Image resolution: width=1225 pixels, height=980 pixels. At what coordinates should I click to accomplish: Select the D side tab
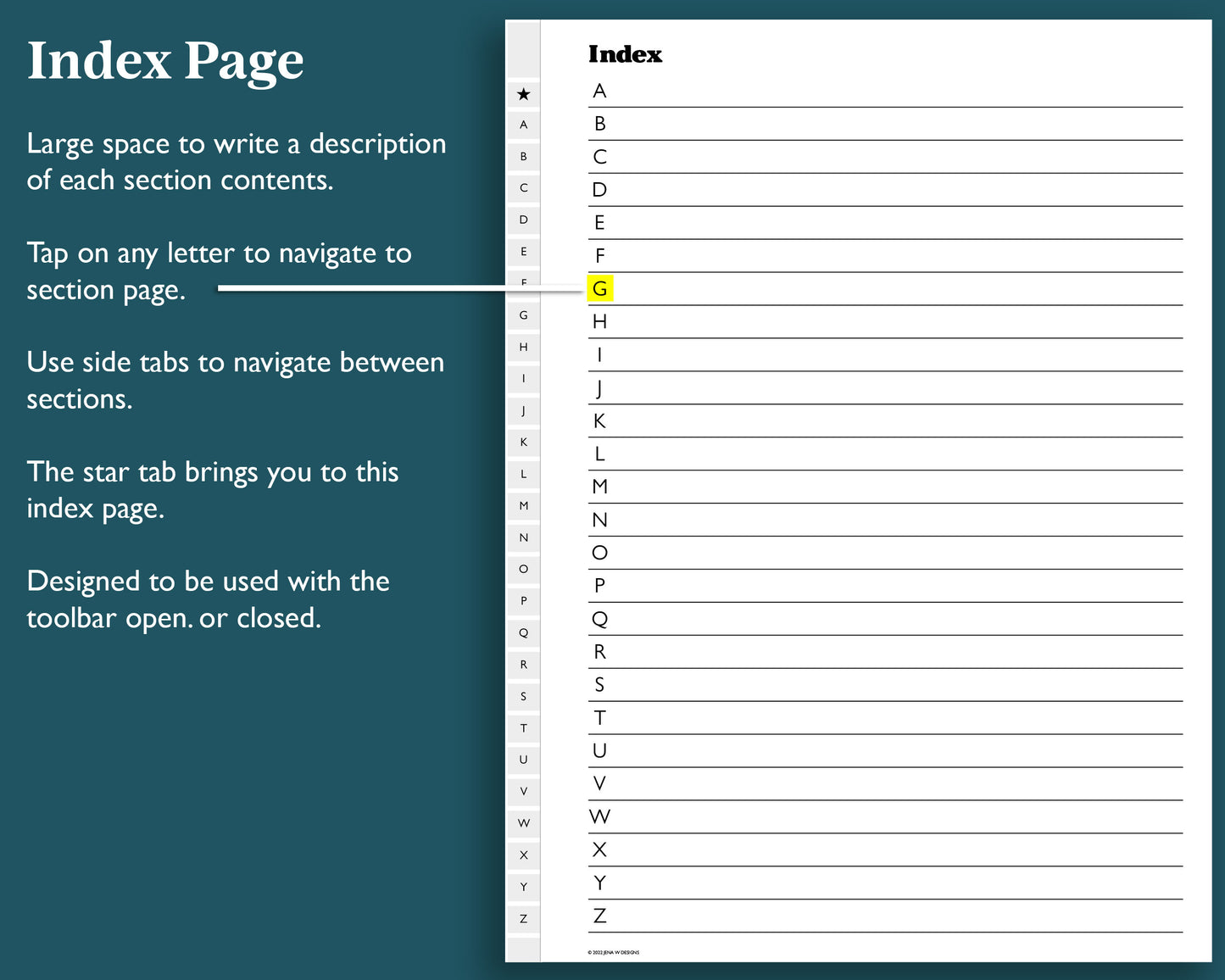point(523,220)
